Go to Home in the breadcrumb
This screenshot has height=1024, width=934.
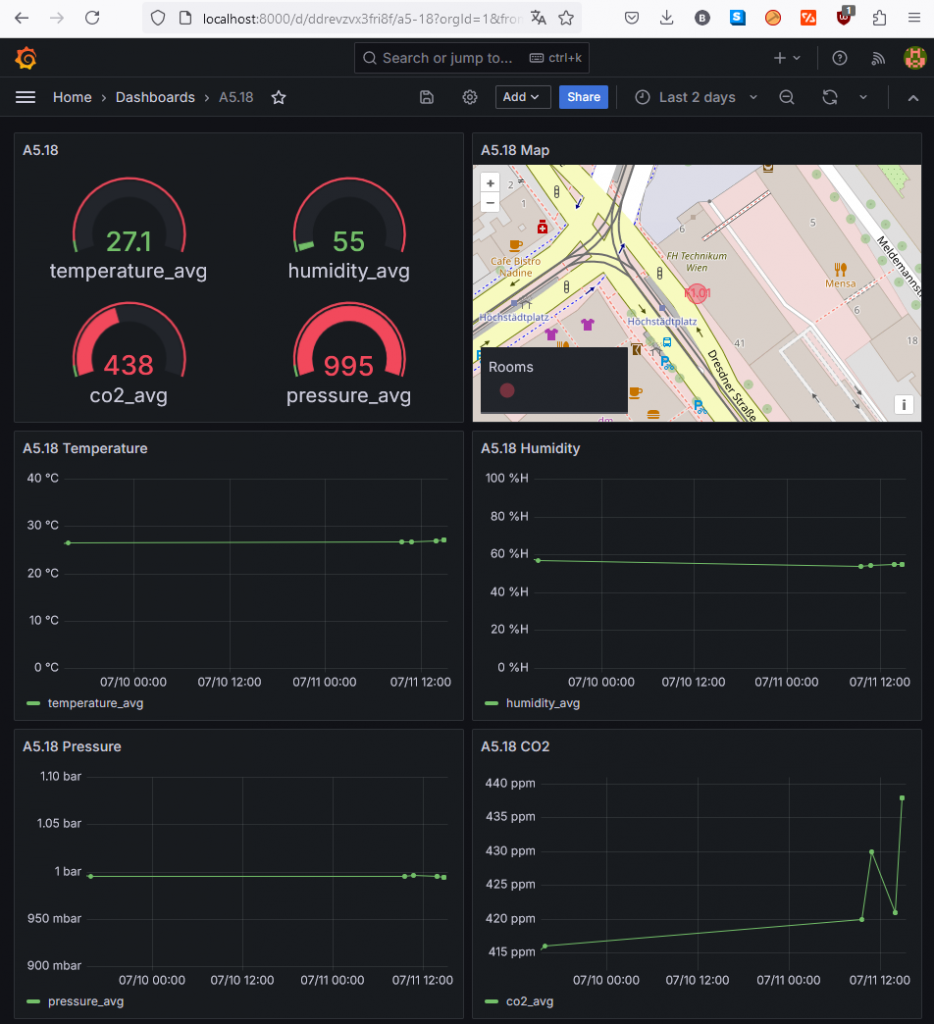(72, 97)
